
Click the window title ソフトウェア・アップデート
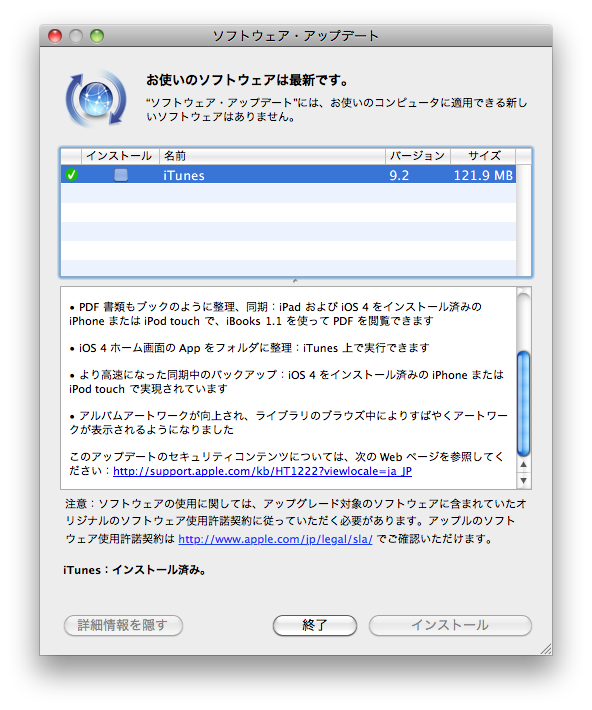tap(295, 36)
